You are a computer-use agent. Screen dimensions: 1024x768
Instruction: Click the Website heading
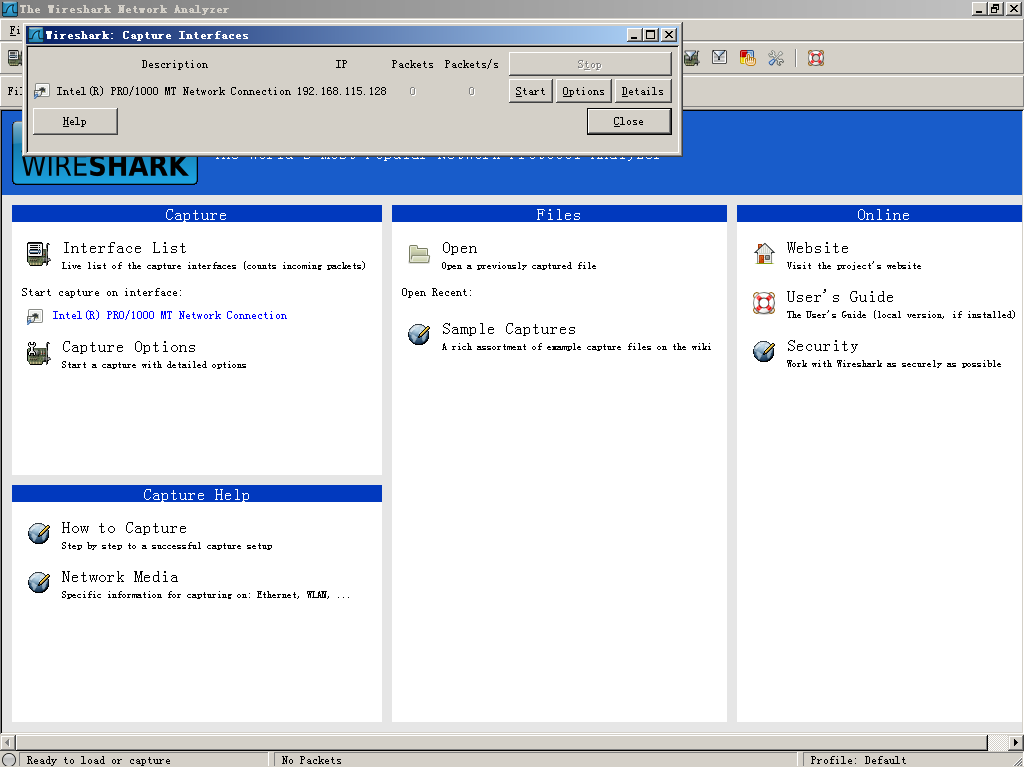[818, 248]
